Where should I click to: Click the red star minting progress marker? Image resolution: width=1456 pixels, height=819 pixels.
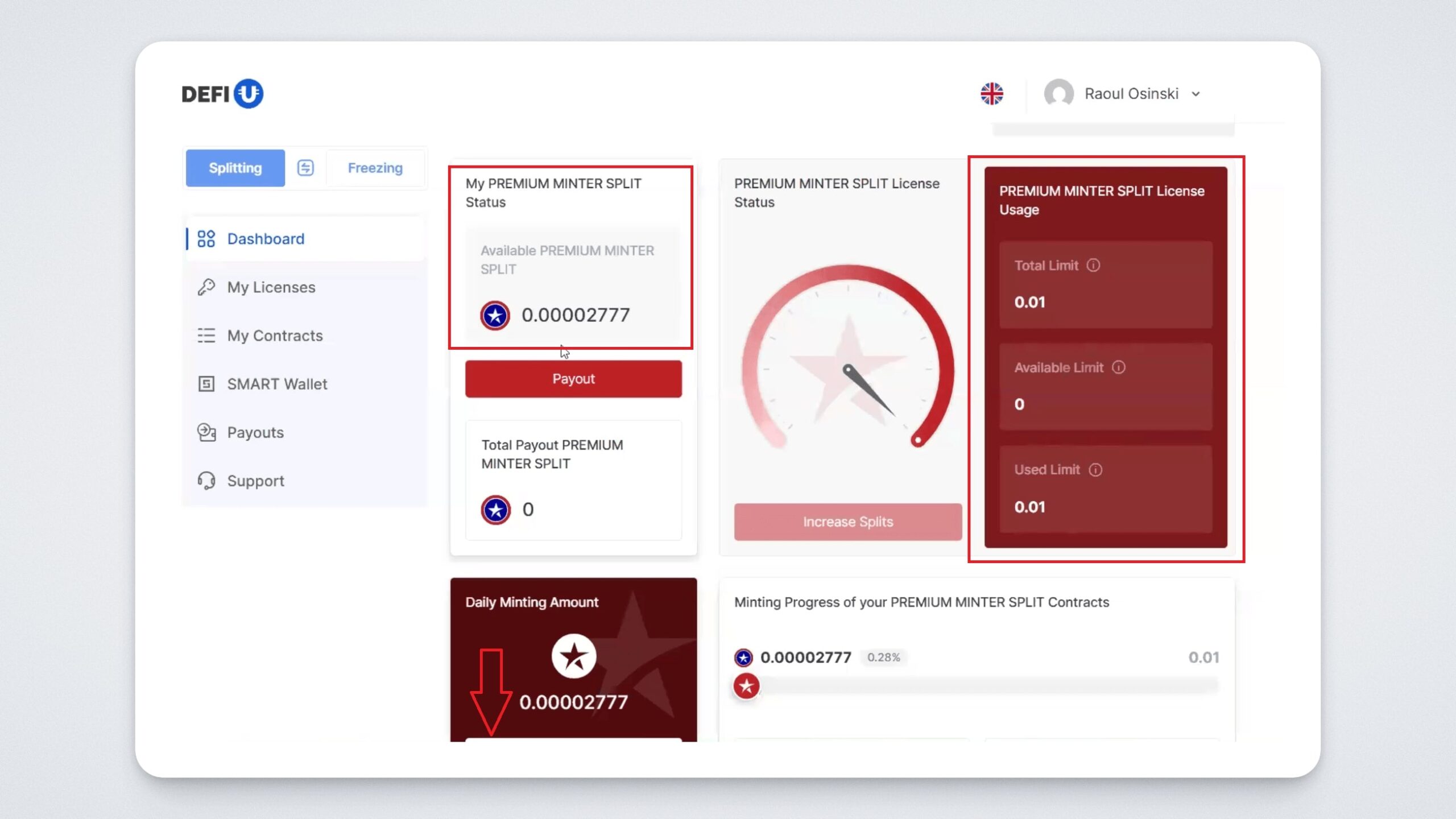coord(746,686)
